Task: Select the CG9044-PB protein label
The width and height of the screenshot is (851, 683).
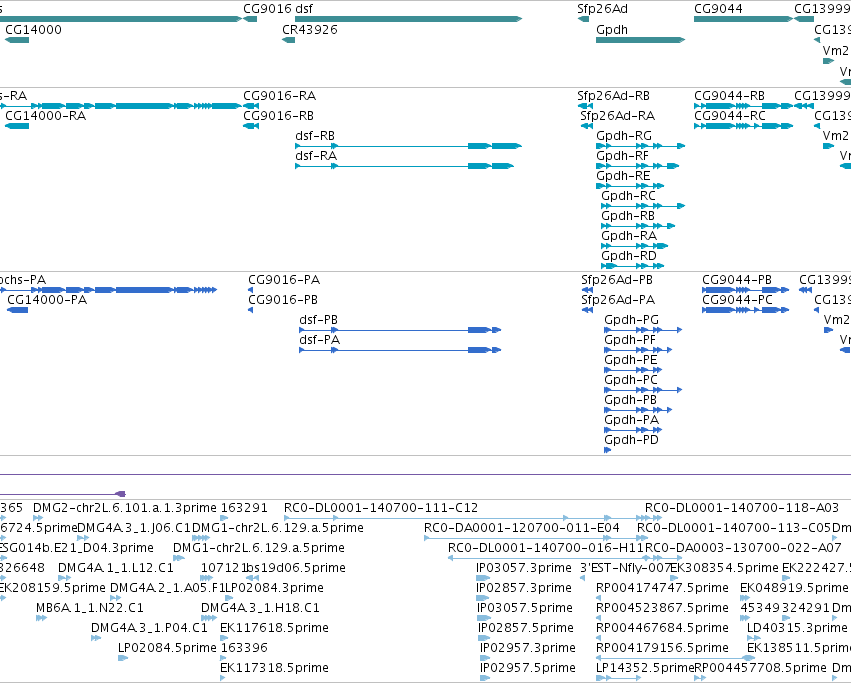Action: coord(737,280)
